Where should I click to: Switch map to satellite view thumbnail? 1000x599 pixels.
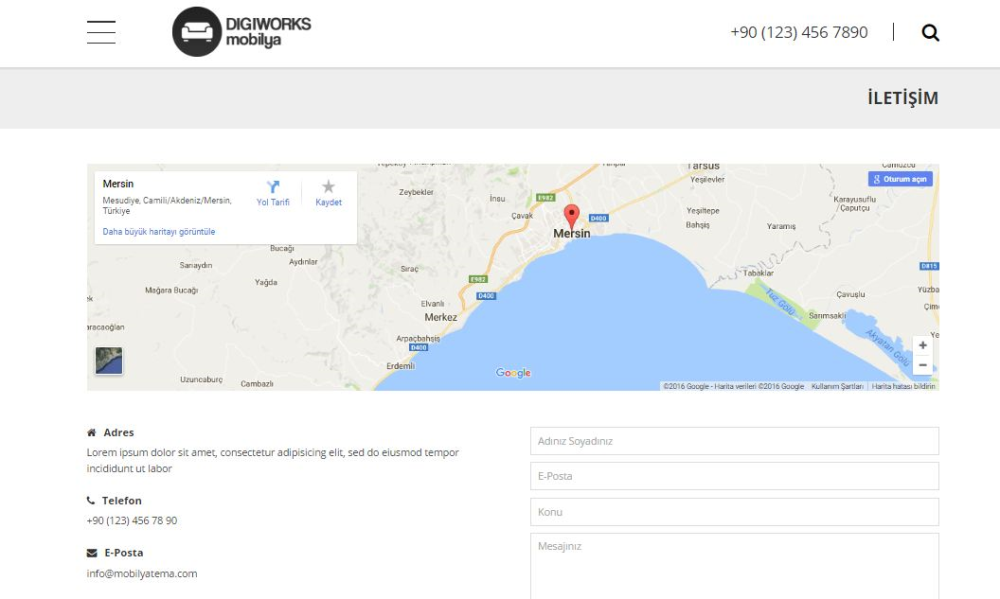(x=109, y=360)
